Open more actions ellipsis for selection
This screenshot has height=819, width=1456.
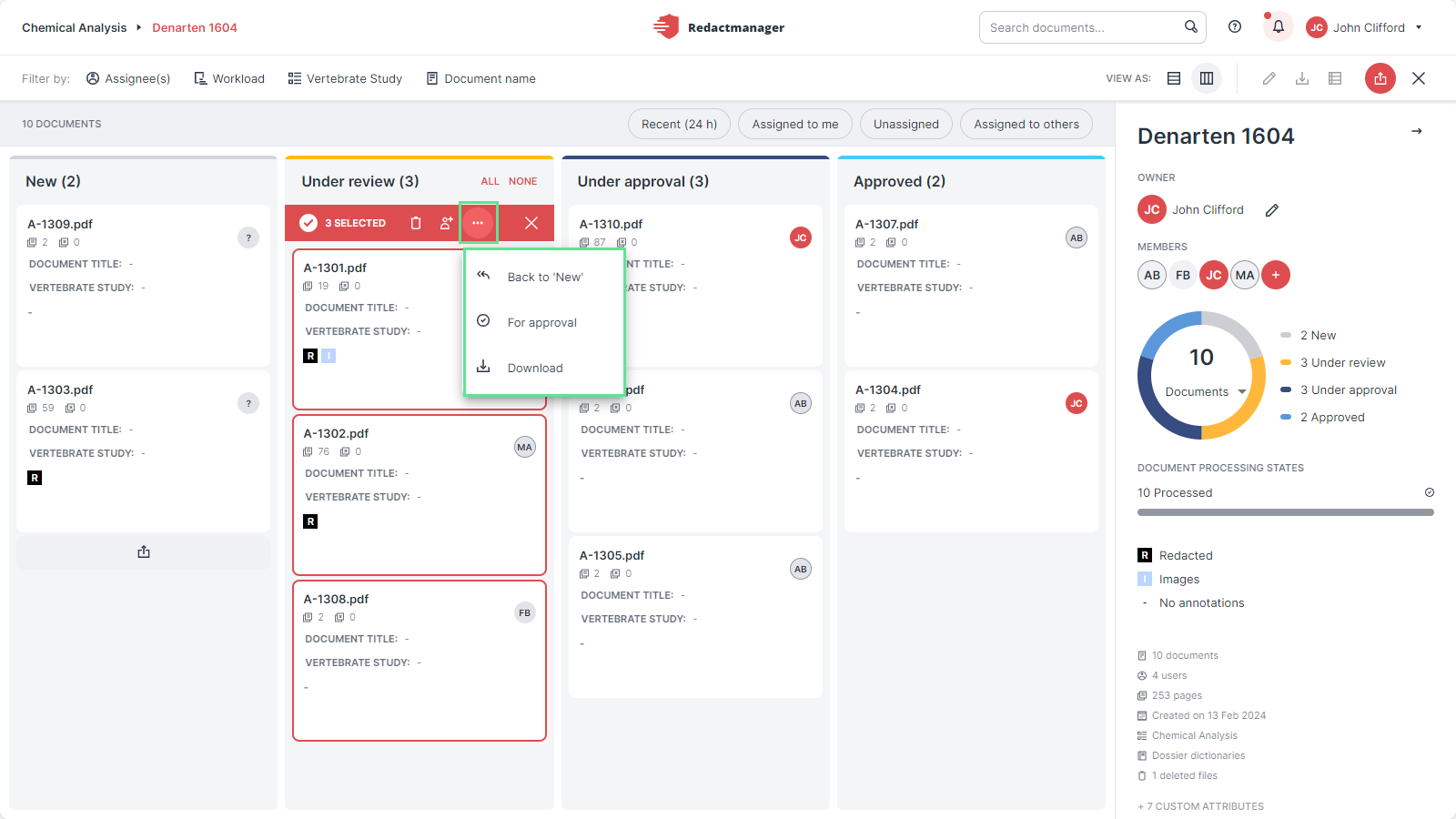(478, 223)
